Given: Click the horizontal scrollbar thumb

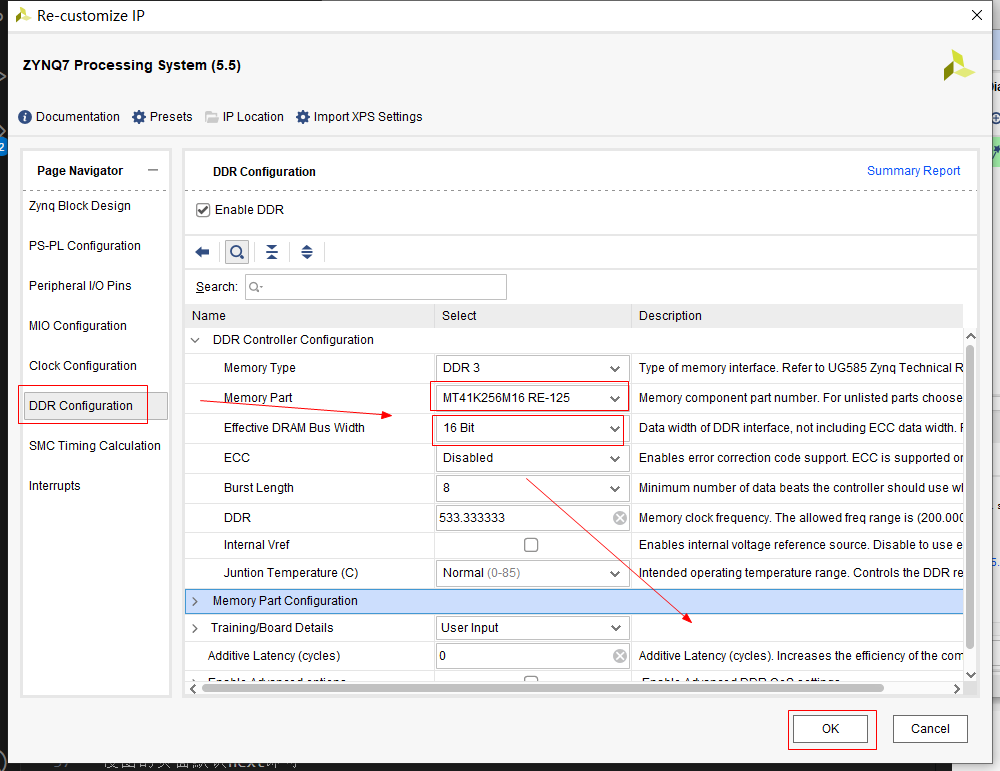Looking at the screenshot, I should (543, 688).
